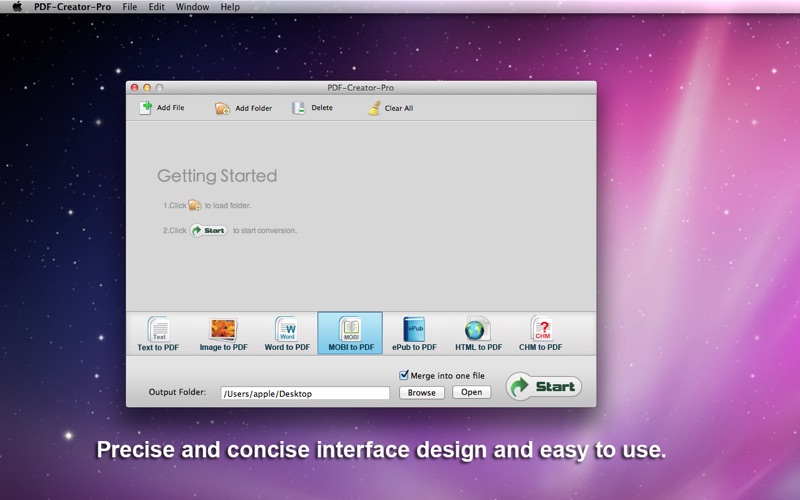Select the MOBI to PDF converter
Viewport: 800px width, 500px height.
pyautogui.click(x=351, y=333)
